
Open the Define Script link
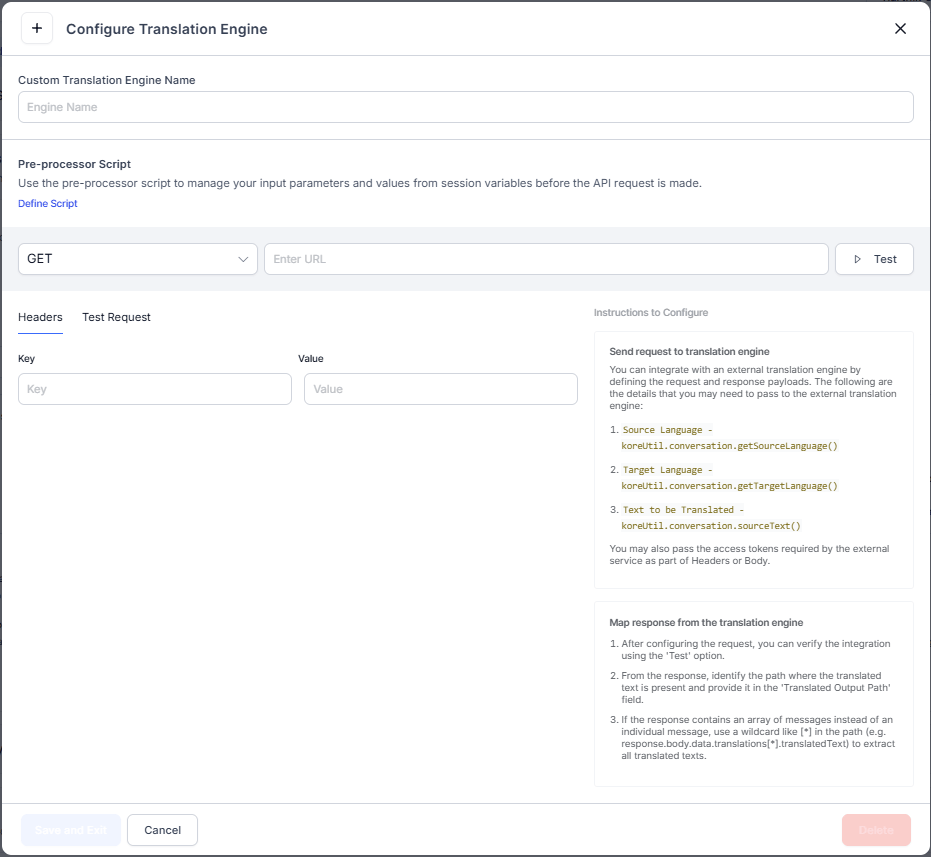click(48, 203)
